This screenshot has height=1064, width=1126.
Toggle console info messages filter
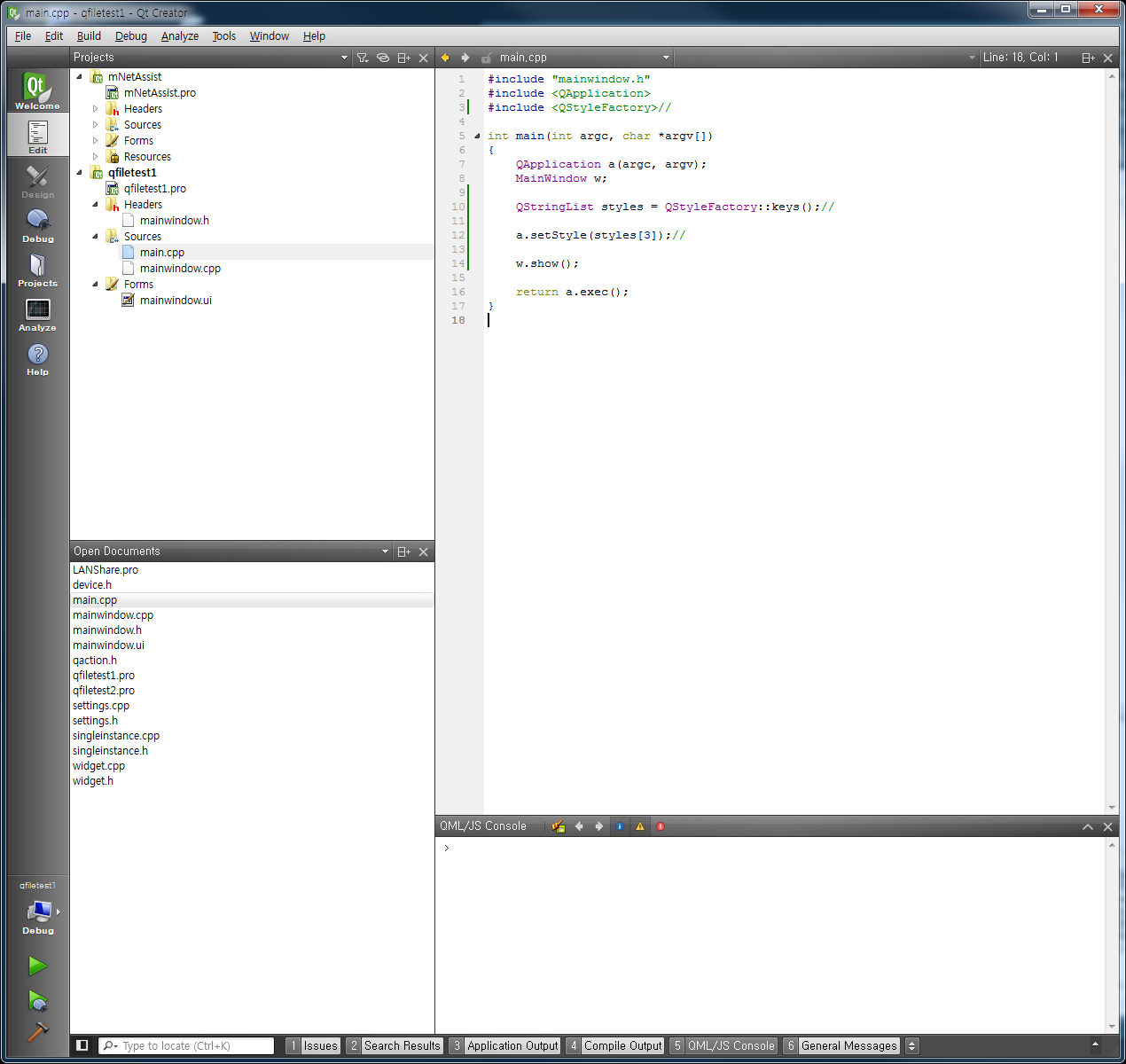620,826
